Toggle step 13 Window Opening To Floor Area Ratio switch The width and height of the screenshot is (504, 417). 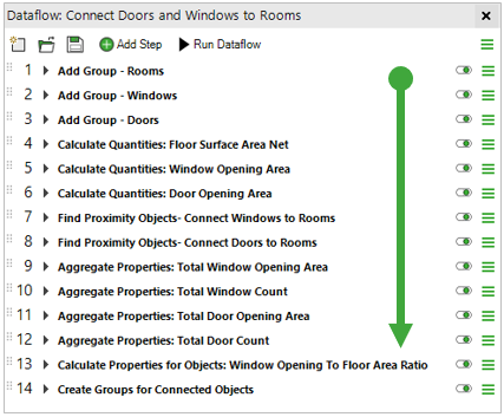tap(464, 364)
